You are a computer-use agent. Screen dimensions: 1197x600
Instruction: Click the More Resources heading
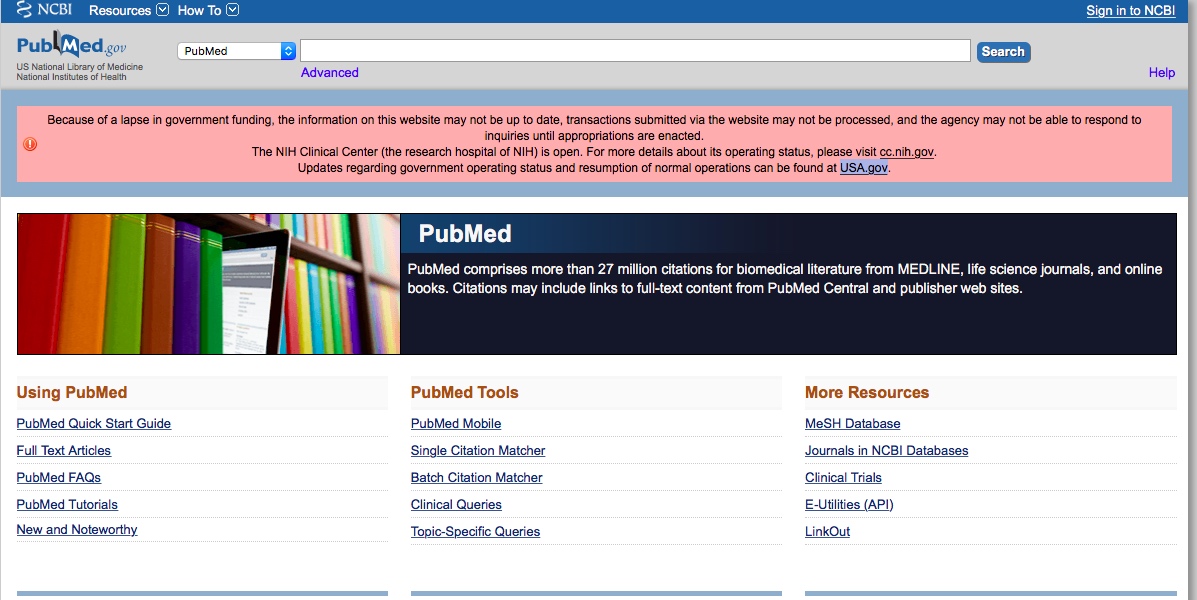click(866, 392)
